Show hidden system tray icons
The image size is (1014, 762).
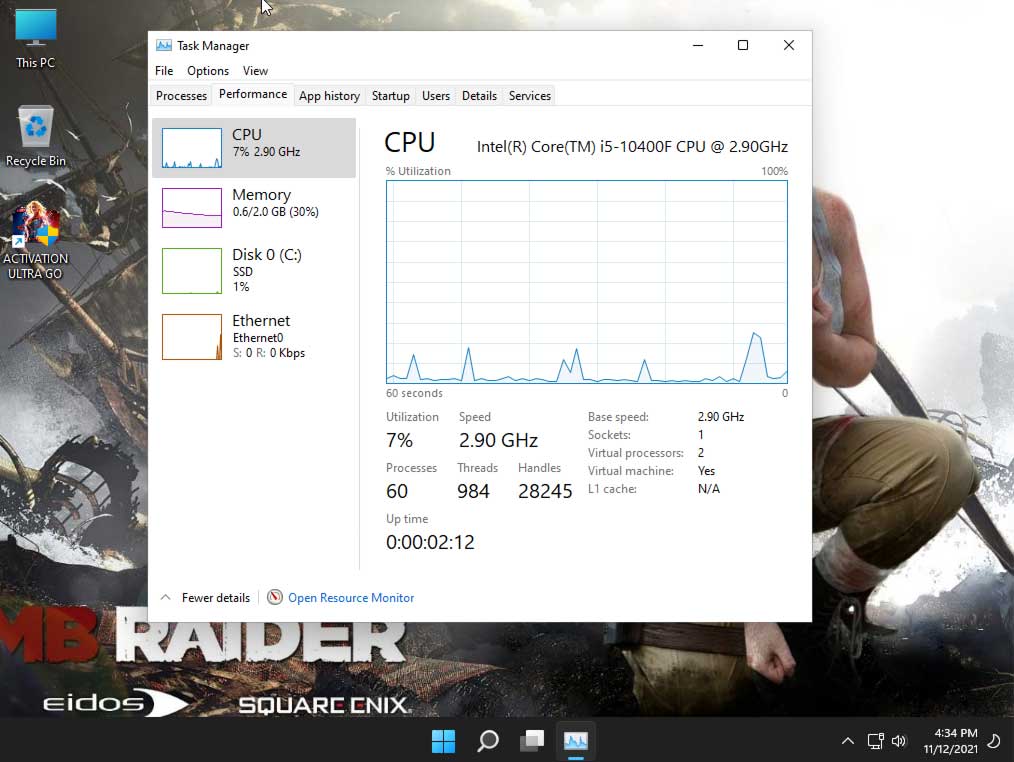point(847,741)
